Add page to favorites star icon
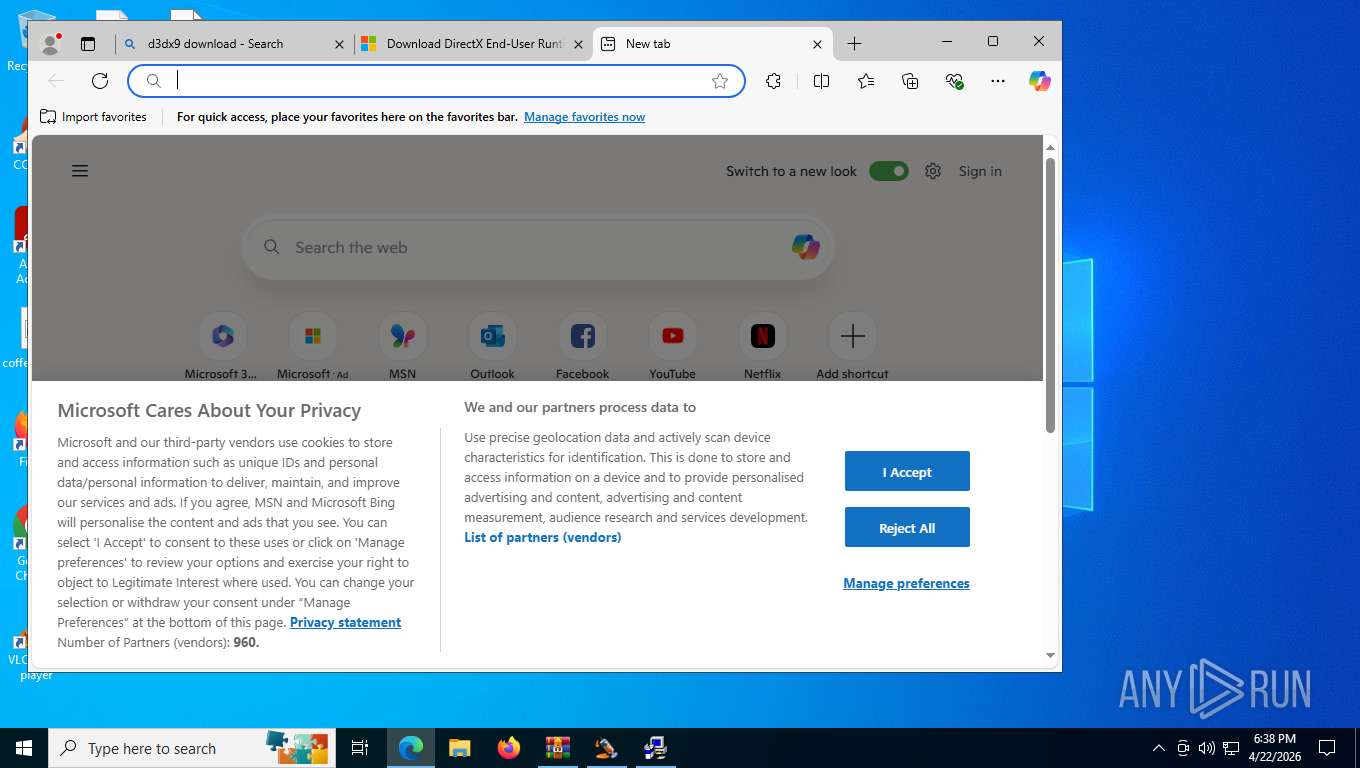The image size is (1360, 768). coord(720,81)
